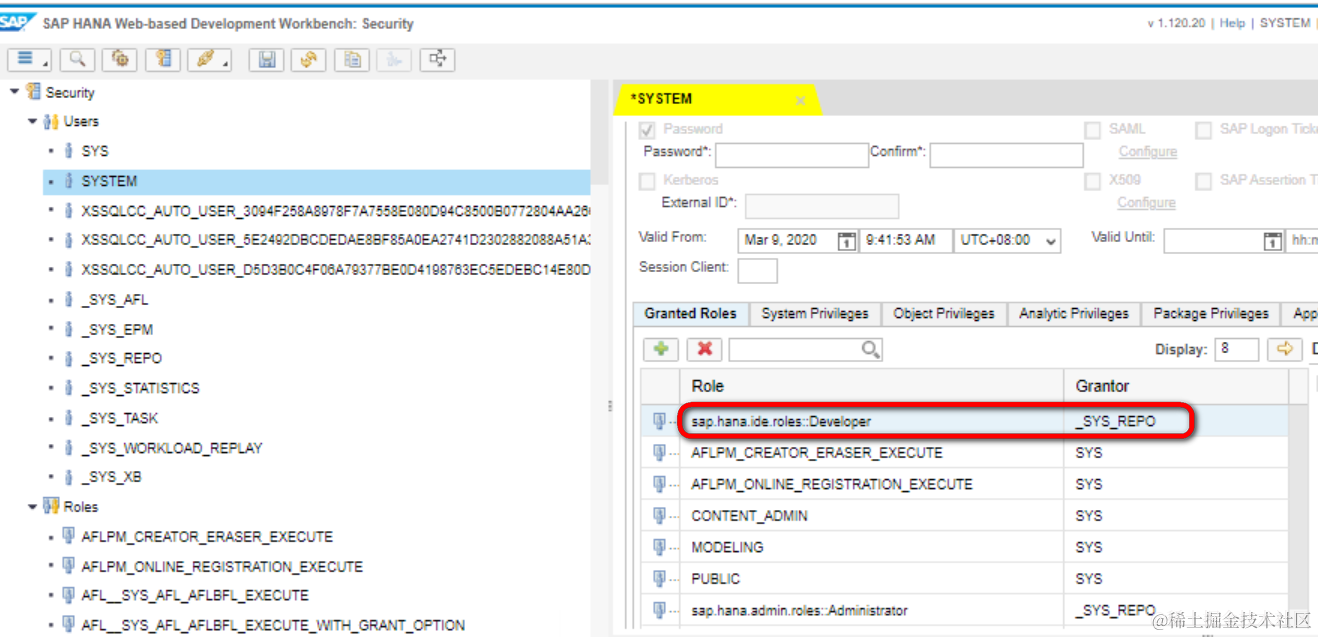The height and width of the screenshot is (637, 1318).
Task: Enable the X509 checkbox
Action: pyautogui.click(x=1093, y=181)
